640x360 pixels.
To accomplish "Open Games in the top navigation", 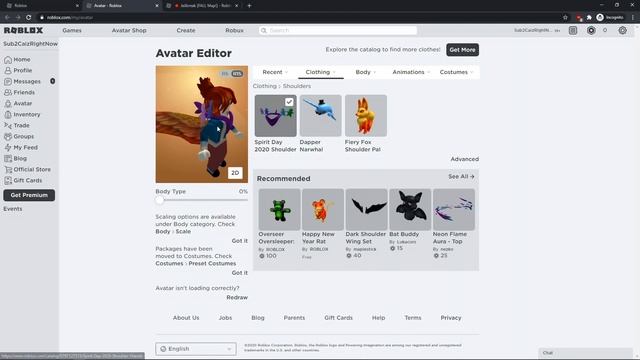I will 72,31.
